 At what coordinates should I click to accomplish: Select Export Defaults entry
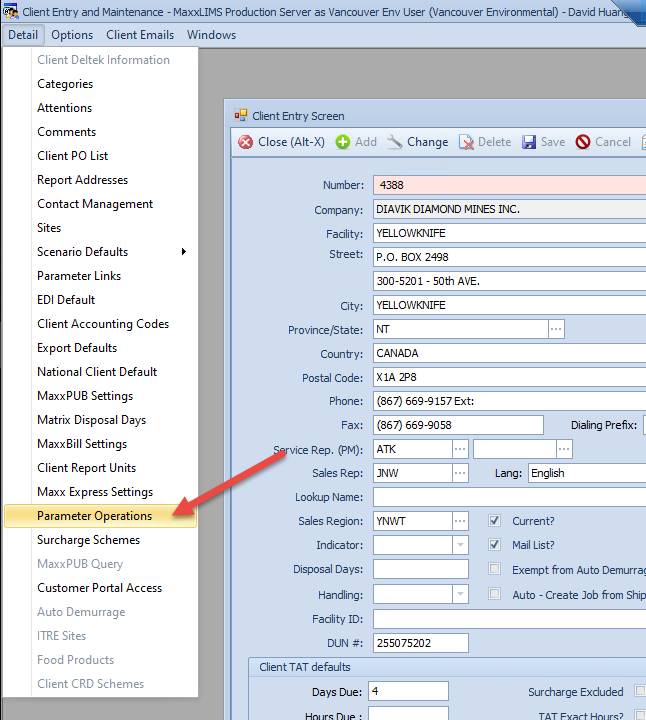tap(101, 348)
